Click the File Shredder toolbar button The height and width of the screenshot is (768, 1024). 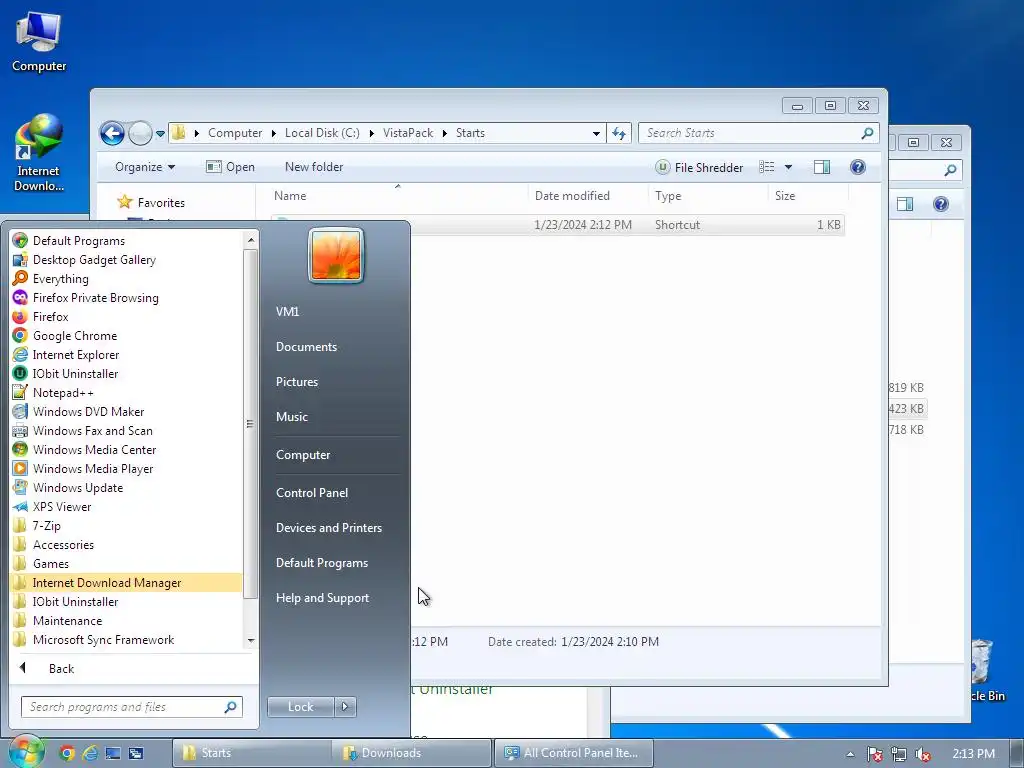(699, 167)
